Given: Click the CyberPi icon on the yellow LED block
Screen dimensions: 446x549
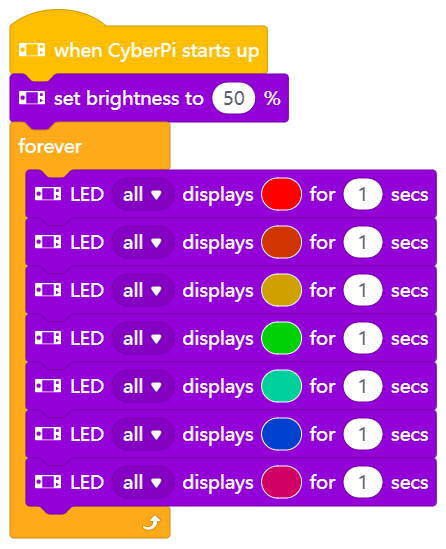Looking at the screenshot, I should pyautogui.click(x=48, y=290).
